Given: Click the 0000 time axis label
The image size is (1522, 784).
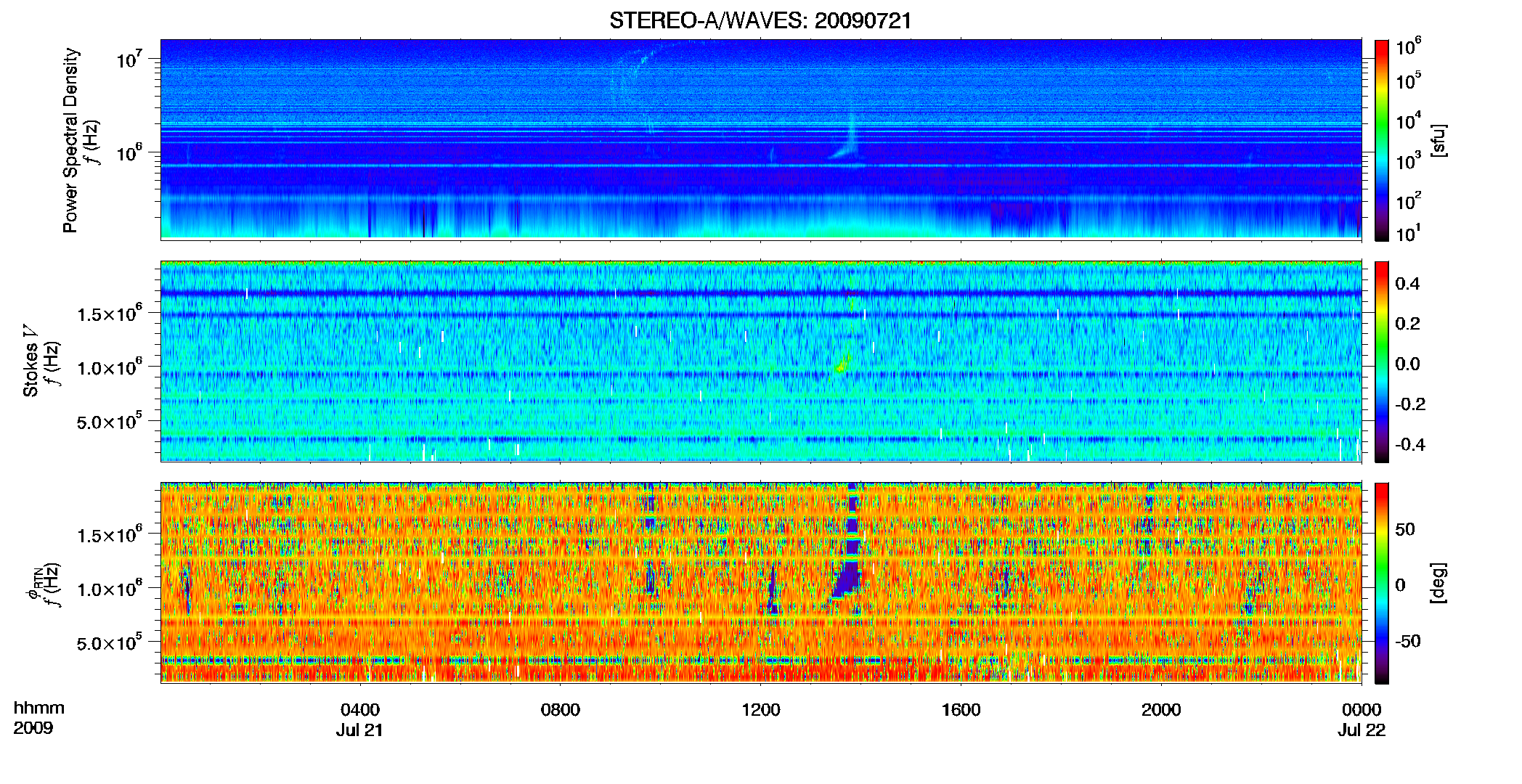Looking at the screenshot, I should point(1362,709).
